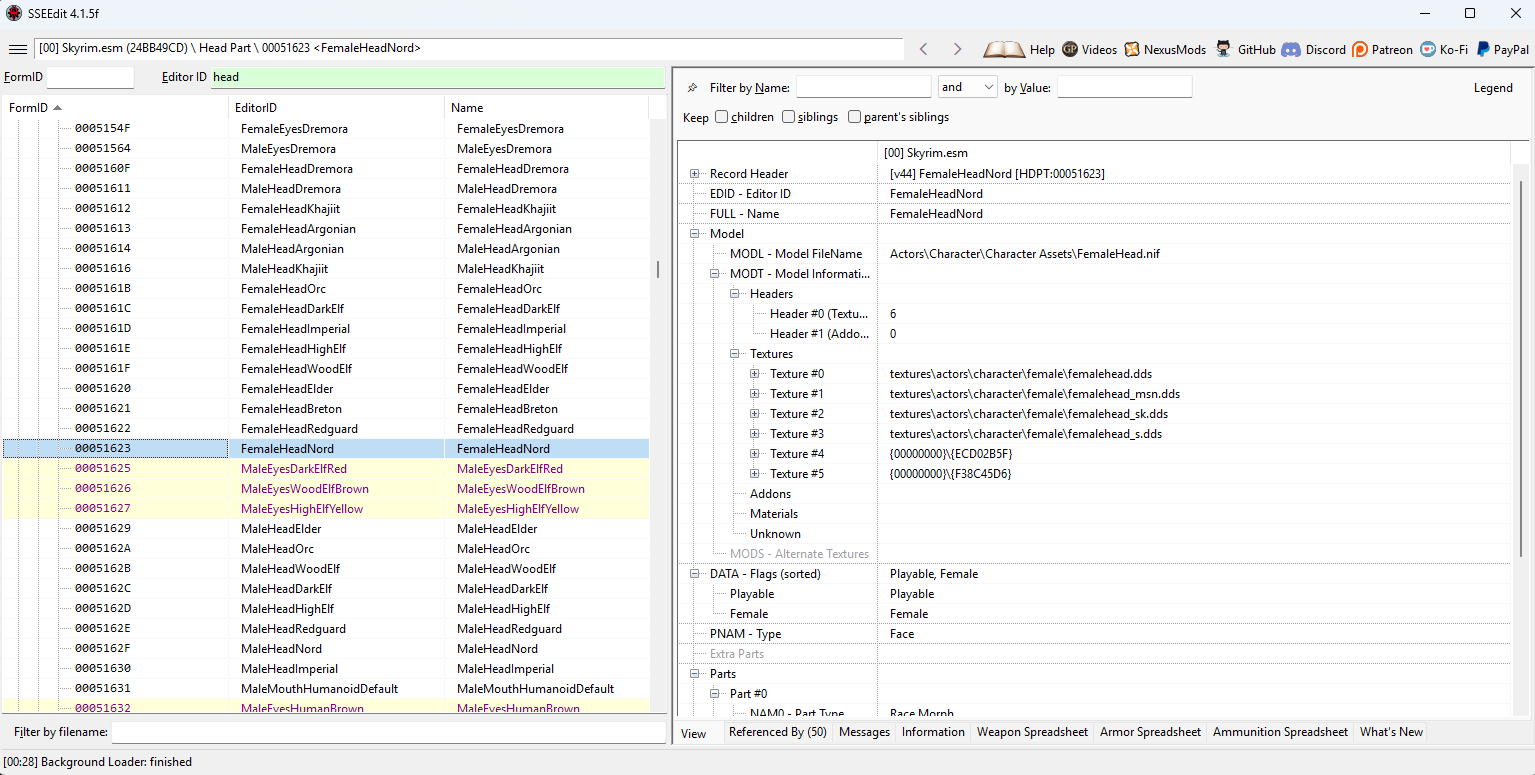This screenshot has height=775, width=1535.
Task: Collapse the Model node
Action: click(x=694, y=234)
